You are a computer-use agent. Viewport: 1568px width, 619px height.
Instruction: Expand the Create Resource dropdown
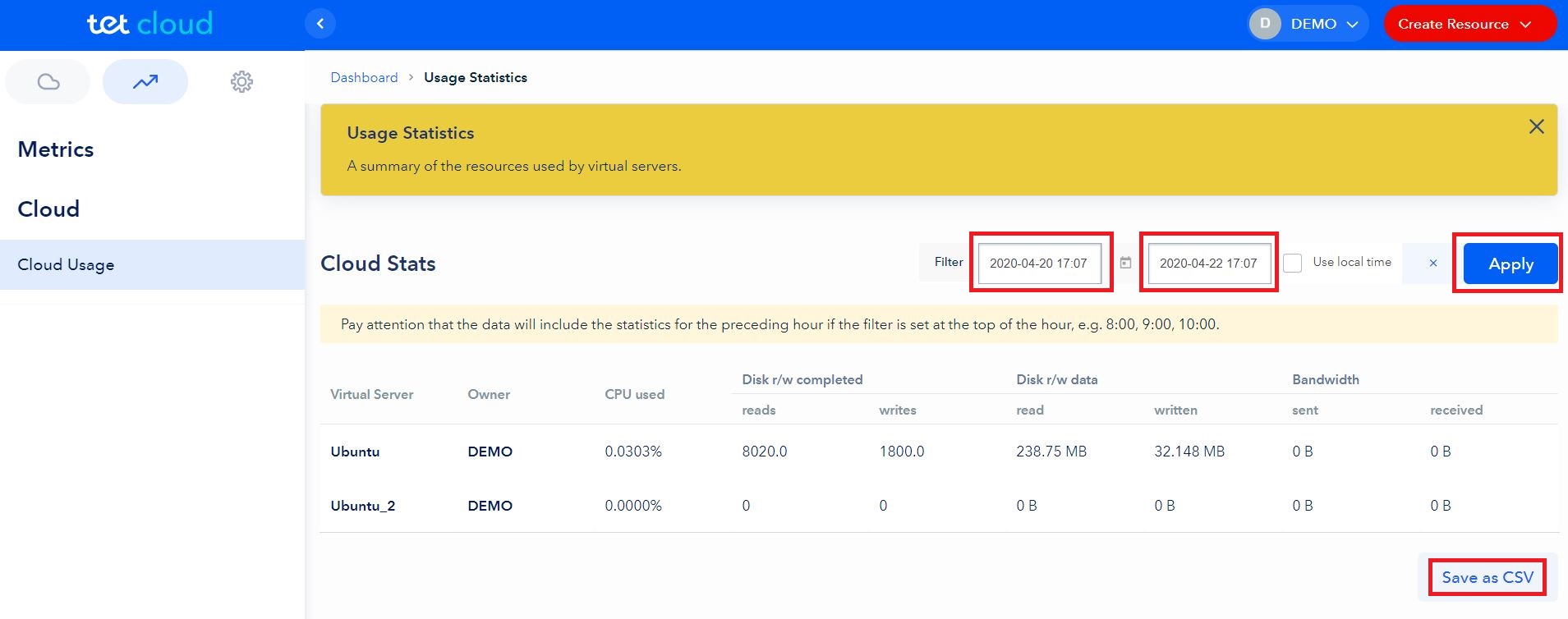point(1469,24)
